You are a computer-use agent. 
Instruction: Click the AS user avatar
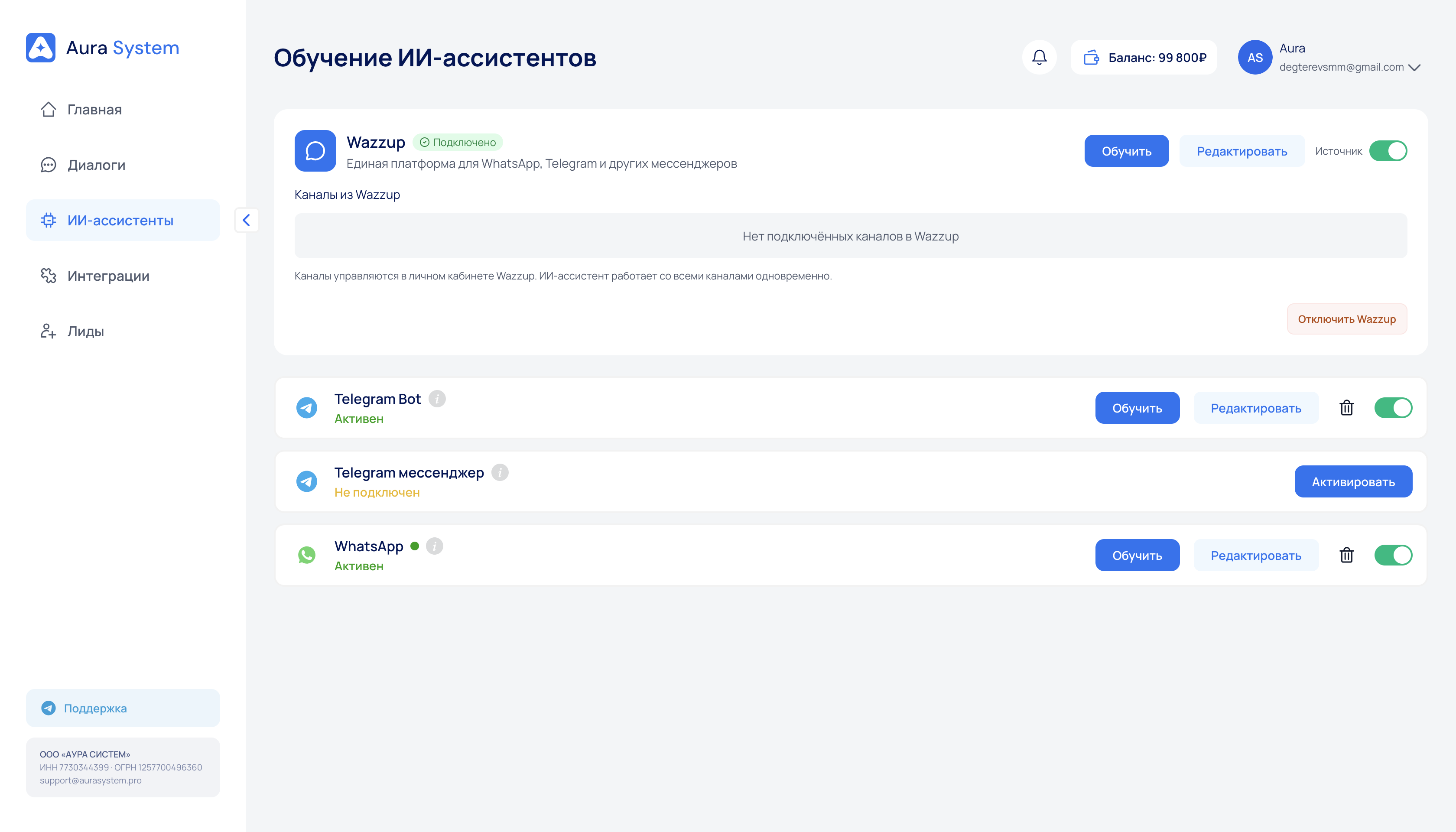pos(1254,57)
